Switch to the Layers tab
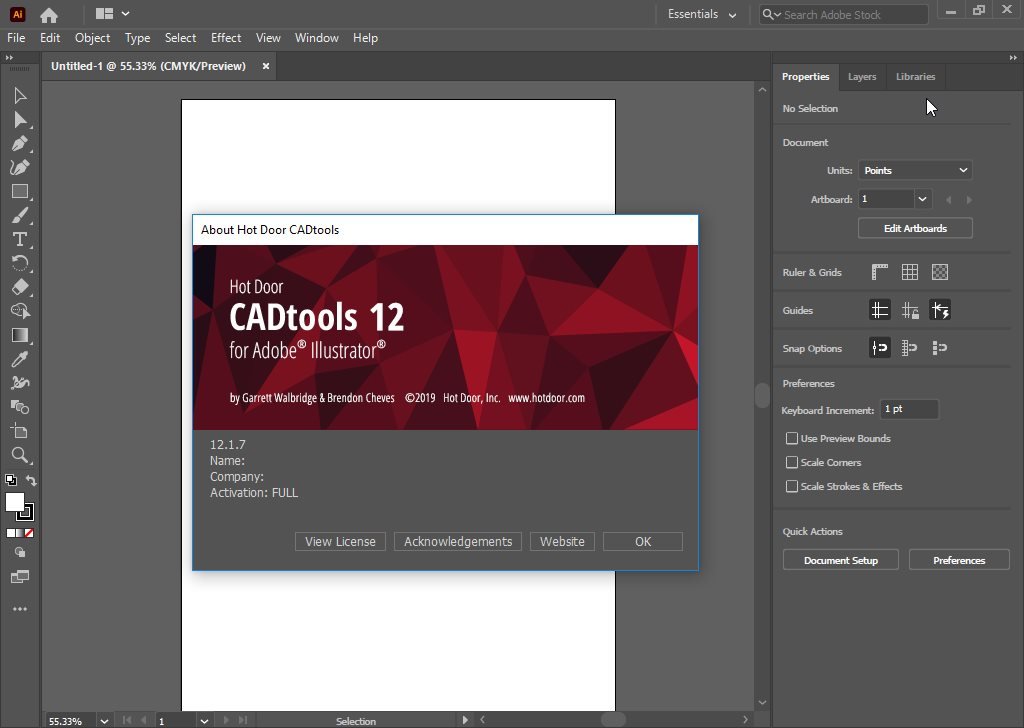This screenshot has width=1024, height=728. pyautogui.click(x=862, y=76)
